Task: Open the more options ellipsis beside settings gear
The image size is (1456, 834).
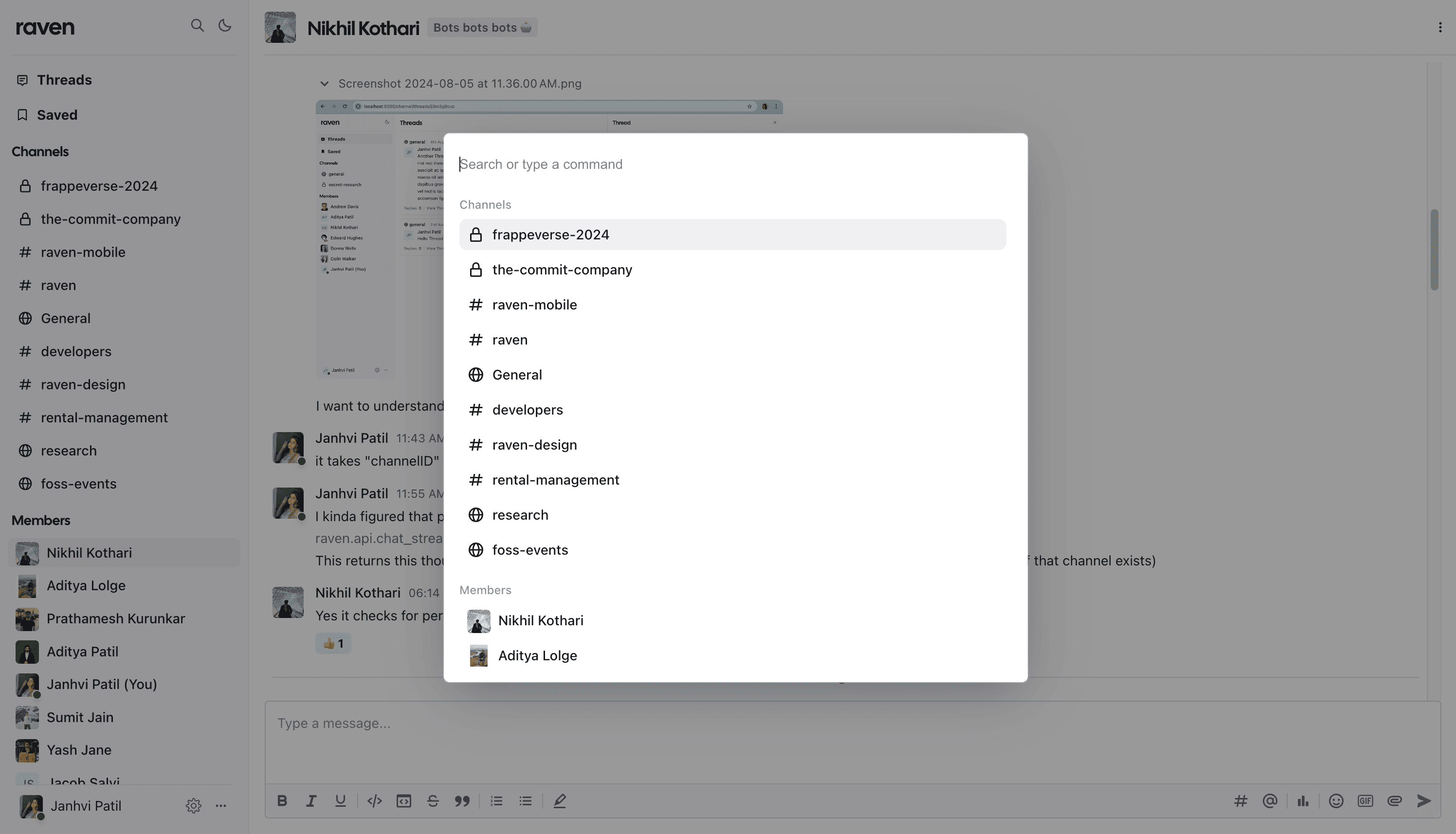Action: click(x=221, y=806)
